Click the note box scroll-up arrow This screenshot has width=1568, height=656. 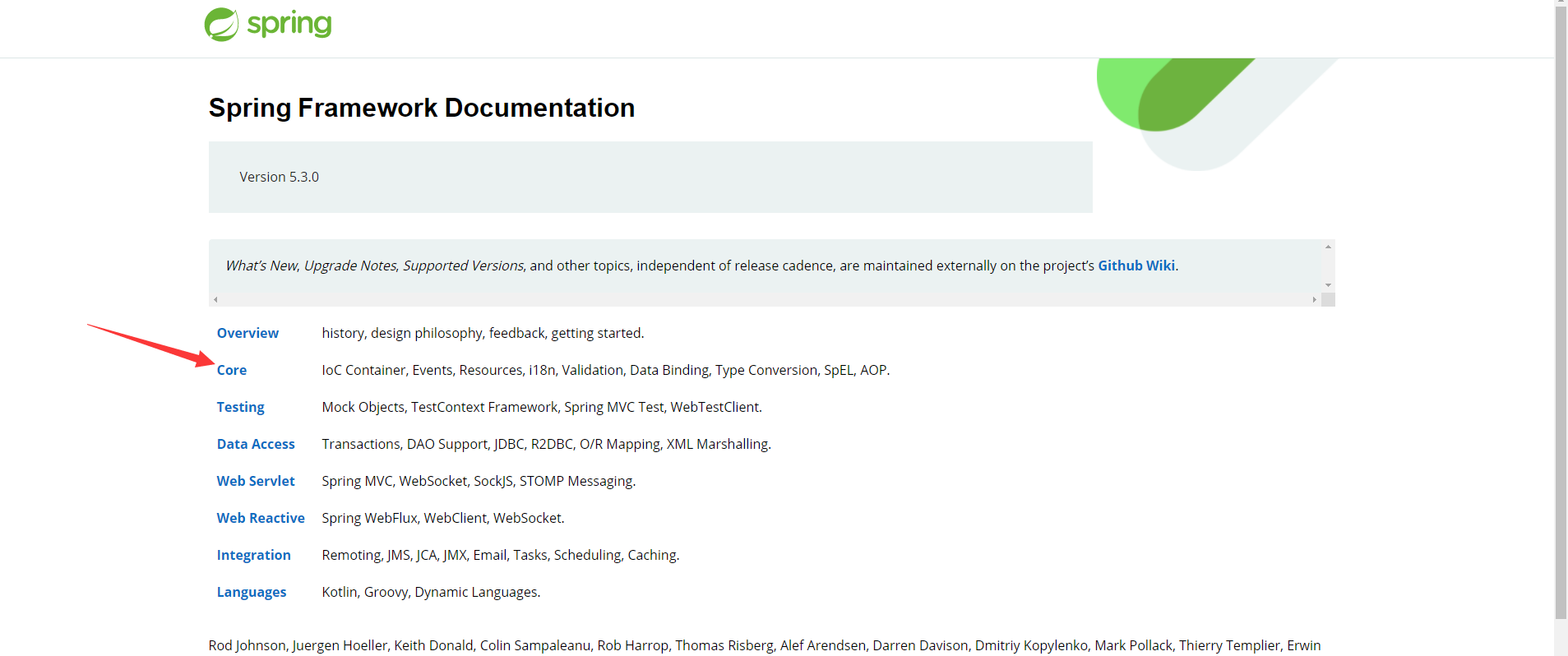point(1328,247)
